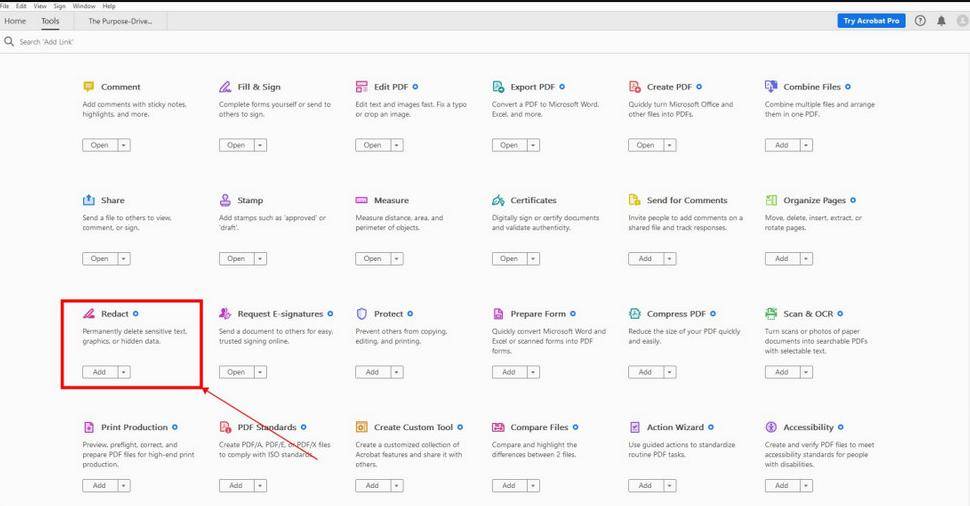Click the Scan & OCR icon
Screen dimensions: 970x506
point(771,314)
